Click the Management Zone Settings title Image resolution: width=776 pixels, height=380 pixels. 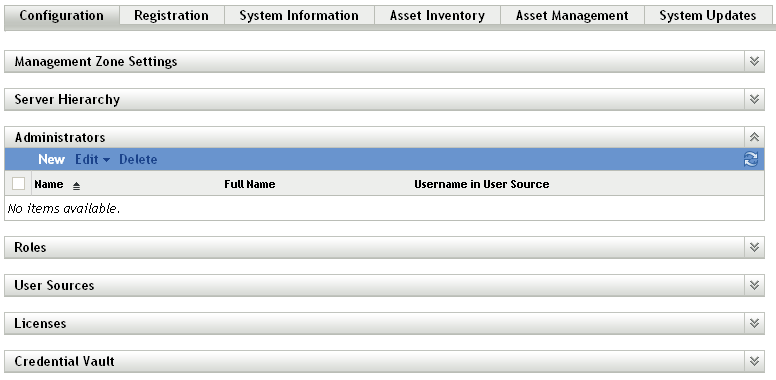pos(96,61)
